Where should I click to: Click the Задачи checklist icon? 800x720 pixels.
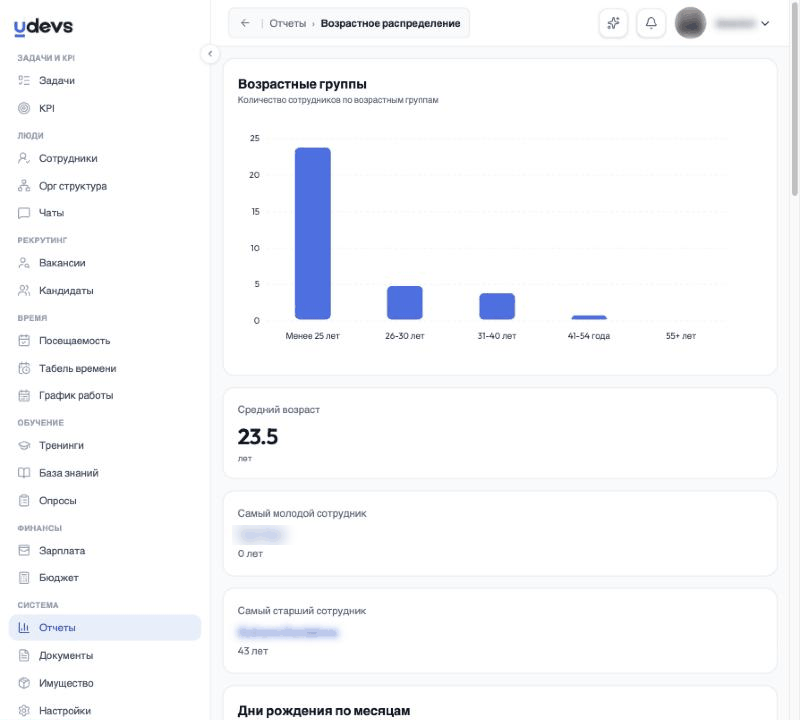pos(24,80)
